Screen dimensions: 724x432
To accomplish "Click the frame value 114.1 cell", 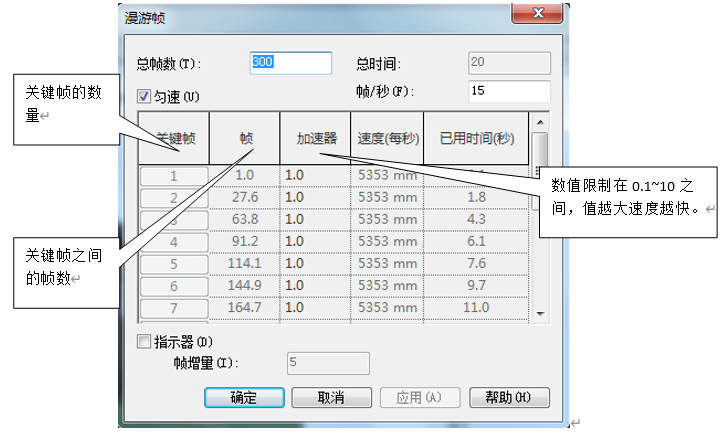I will 245,263.
